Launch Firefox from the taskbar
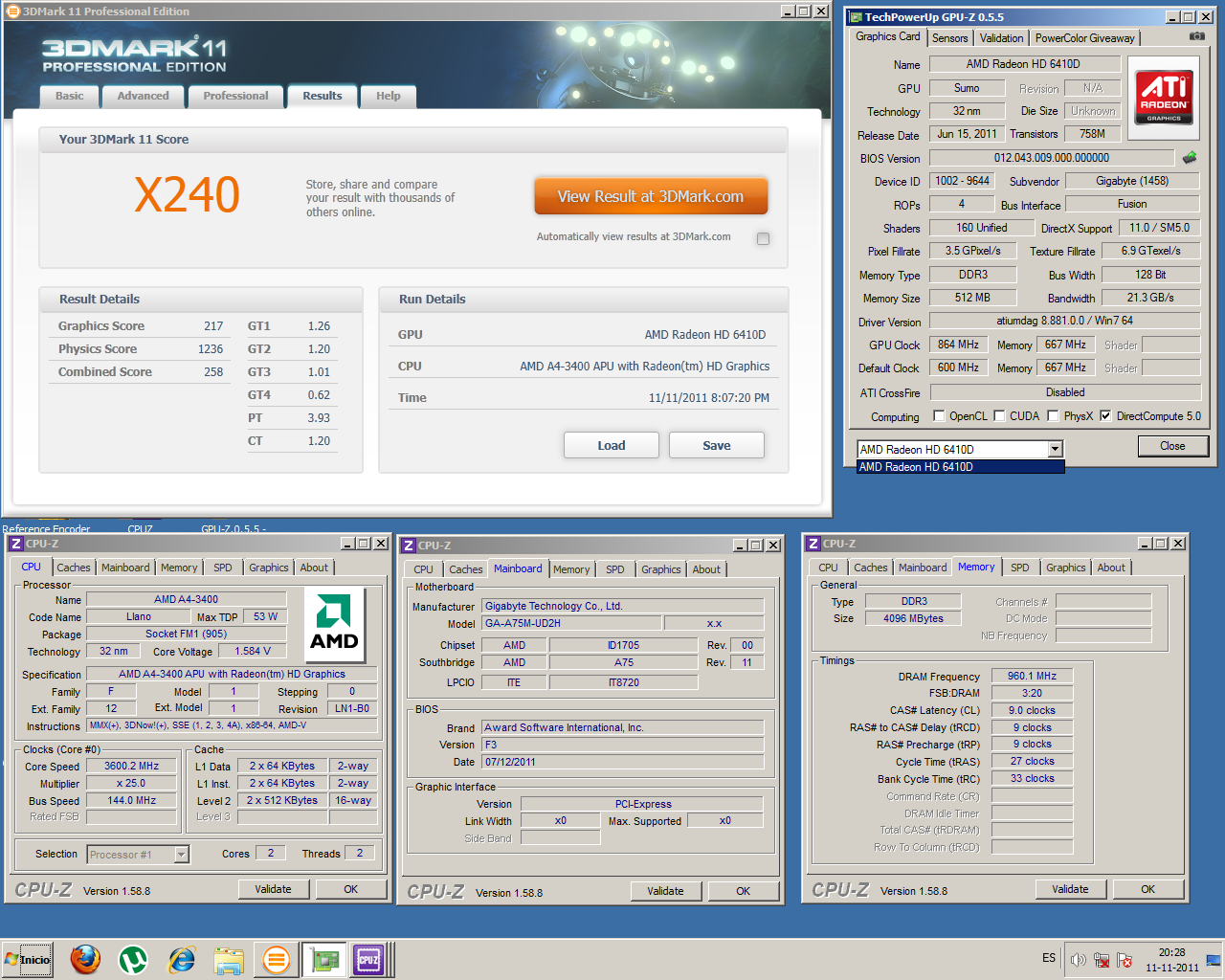 (85, 960)
